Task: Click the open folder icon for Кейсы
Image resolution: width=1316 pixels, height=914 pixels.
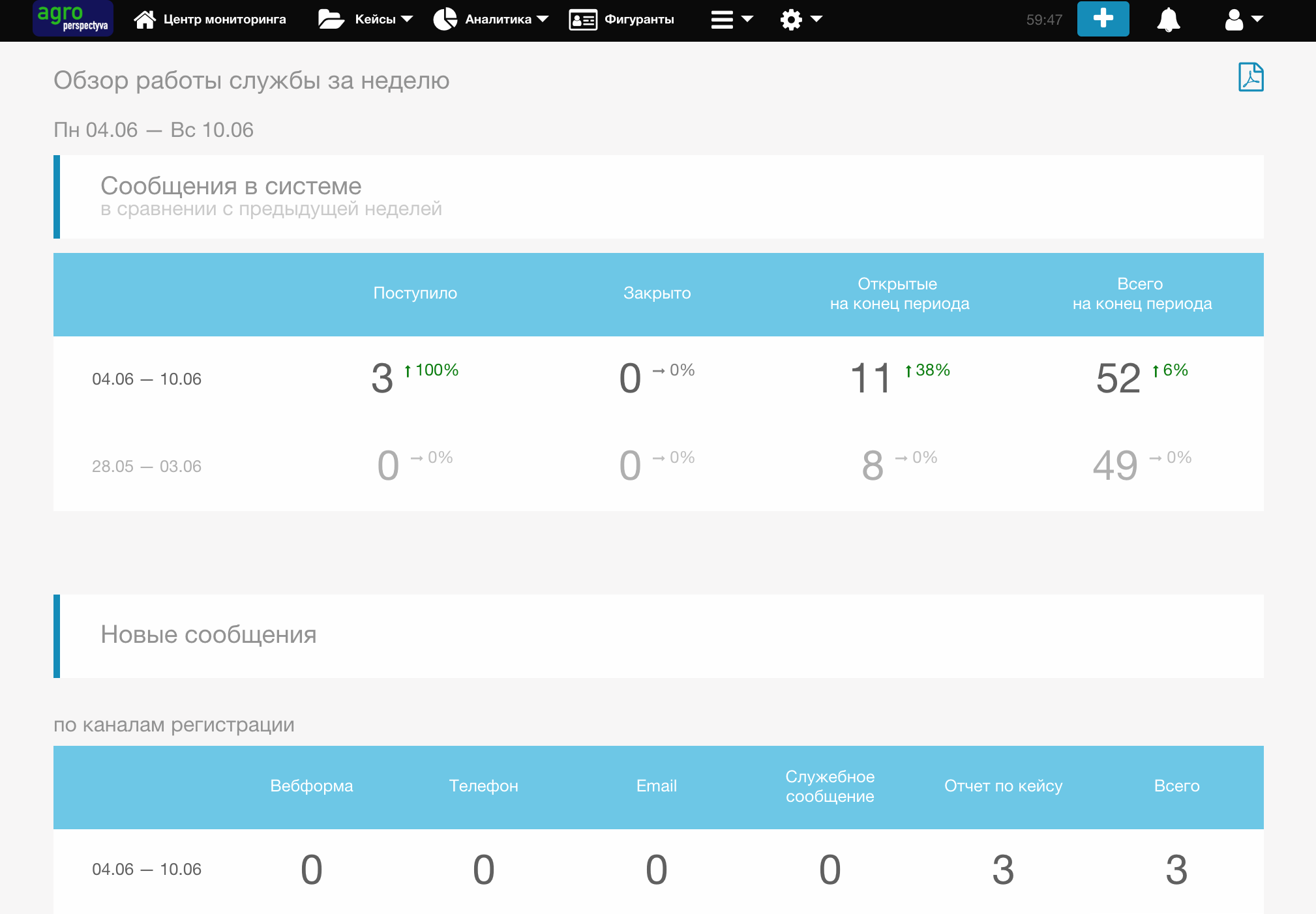Action: tap(331, 20)
